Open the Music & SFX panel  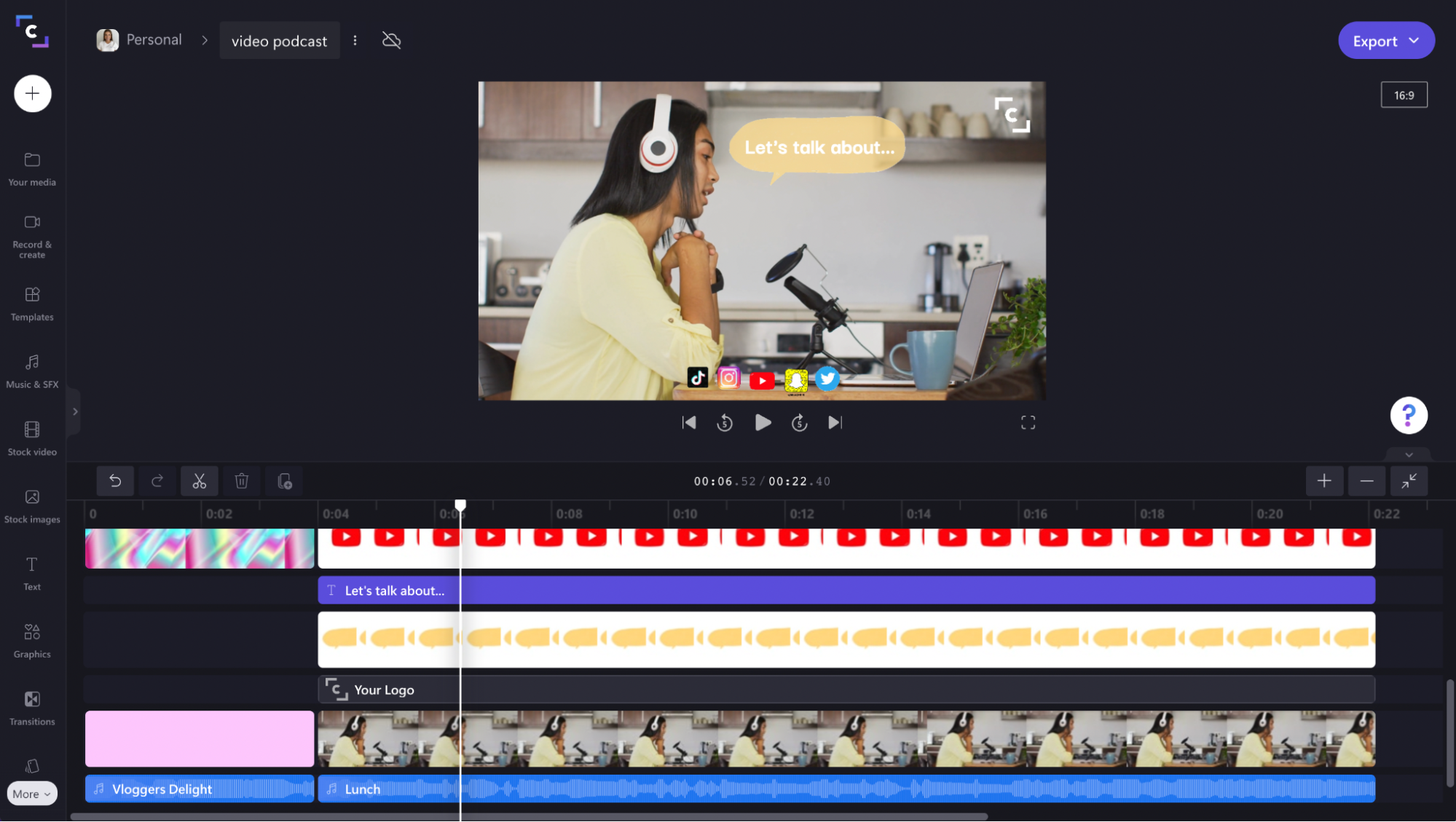coord(32,371)
